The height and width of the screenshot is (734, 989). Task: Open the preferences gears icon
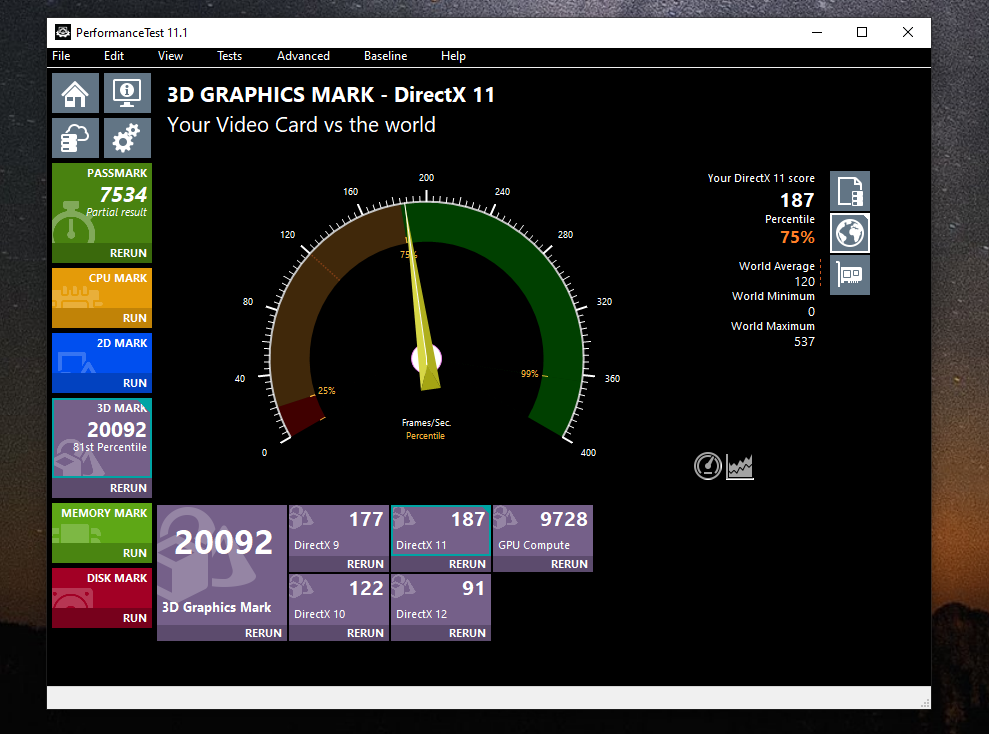pos(127,138)
